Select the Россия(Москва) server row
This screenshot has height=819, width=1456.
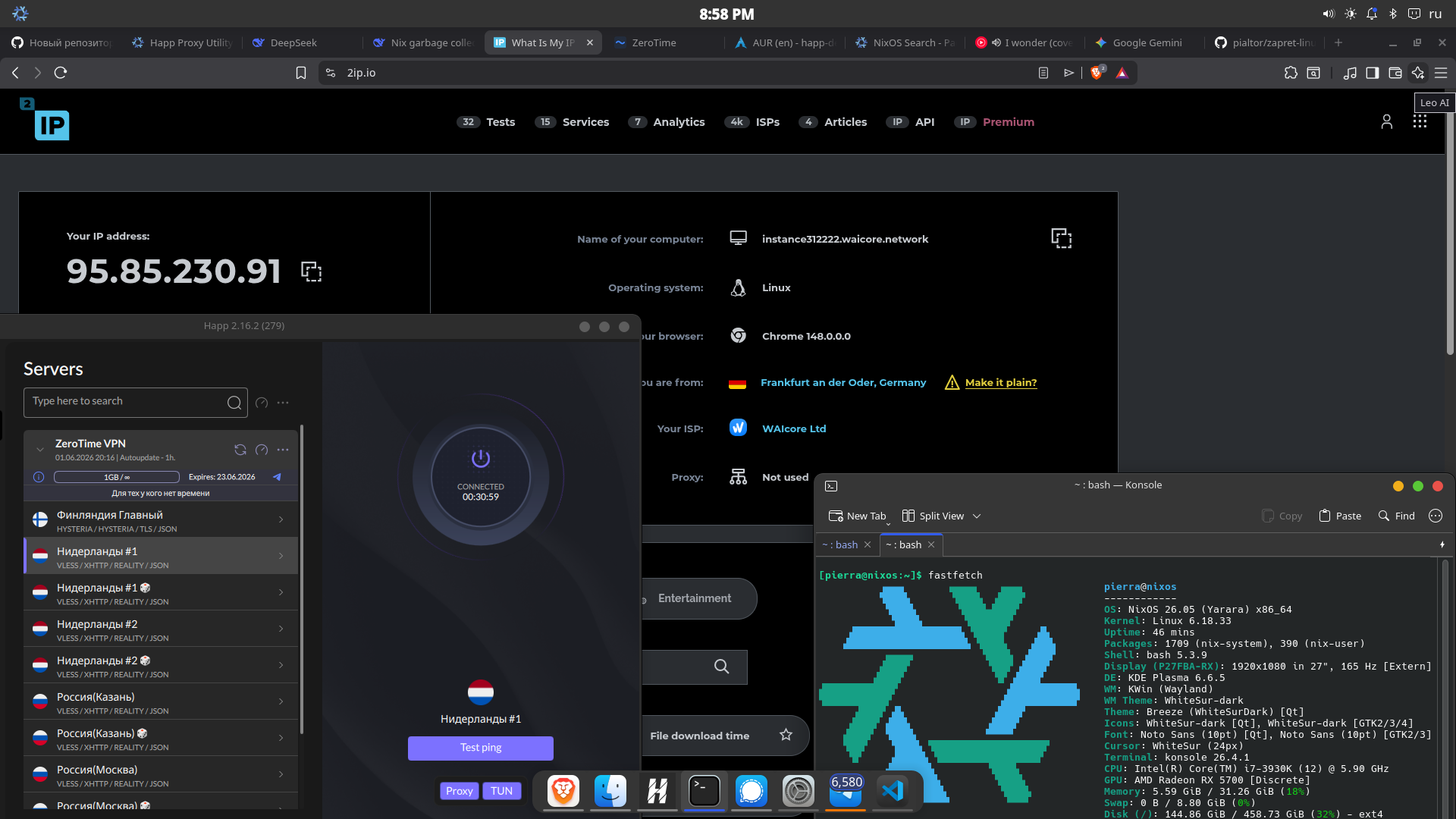(161, 774)
